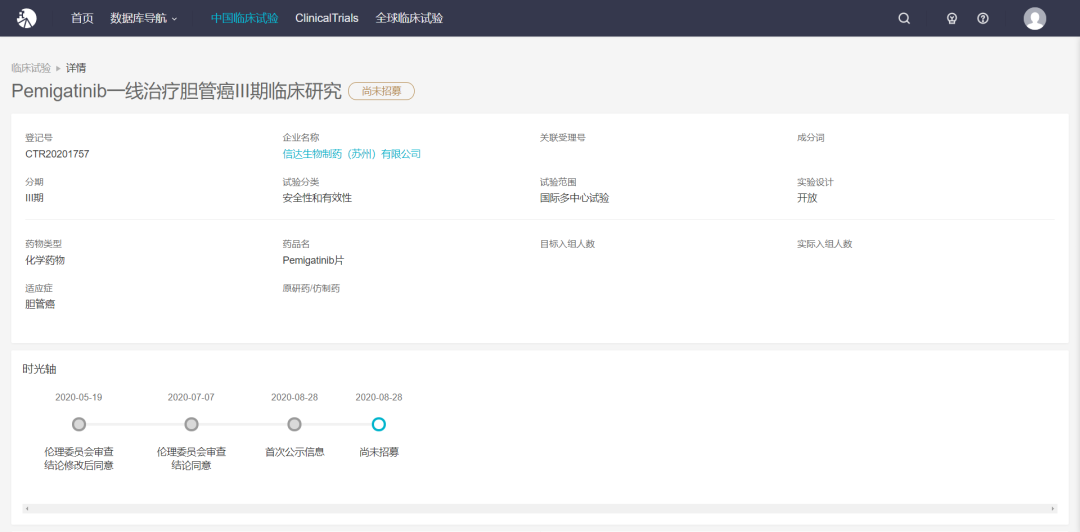Open the user avatar profile
1080x532 pixels.
pyautogui.click(x=1035, y=19)
